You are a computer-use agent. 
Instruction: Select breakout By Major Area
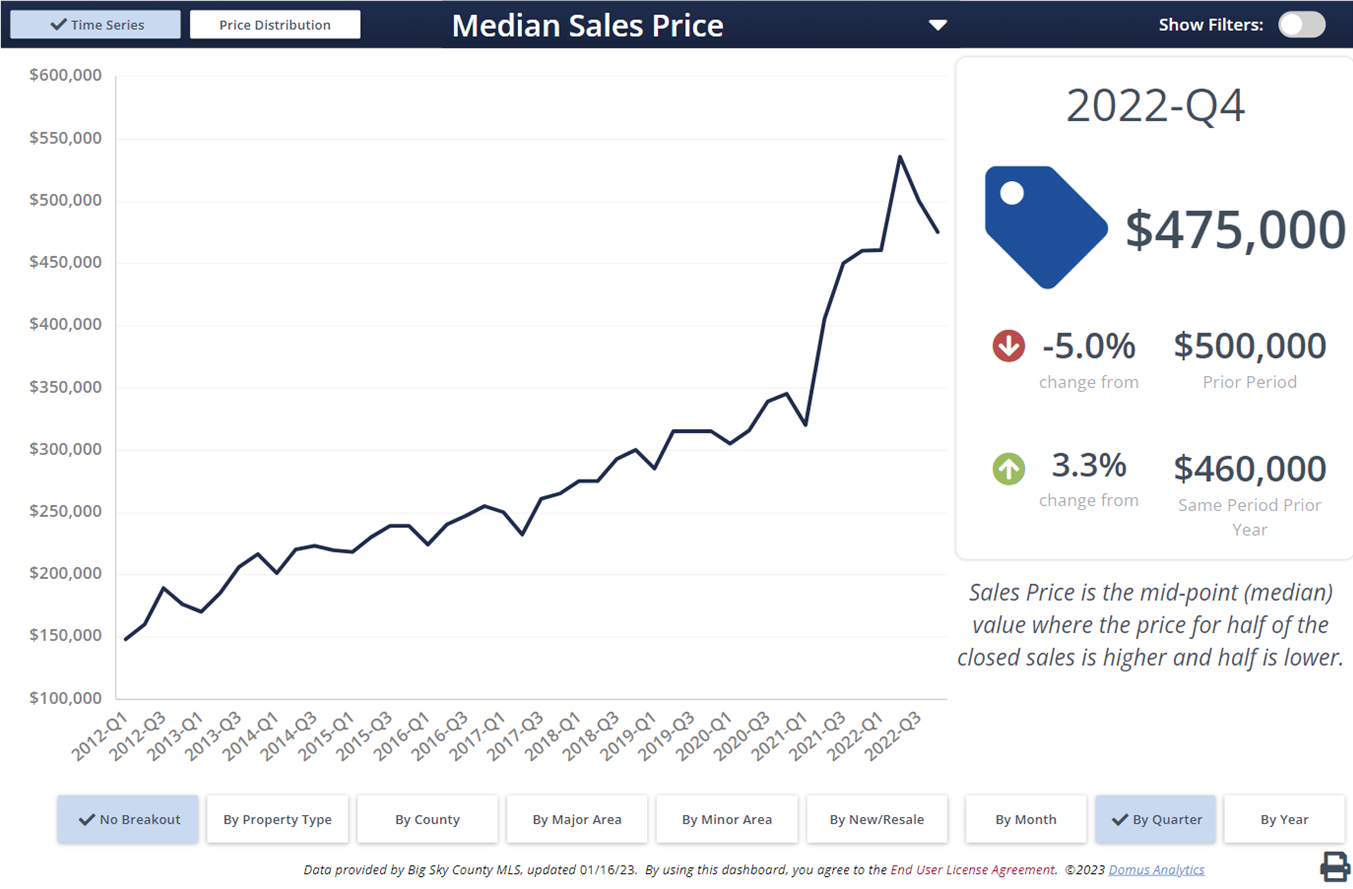[x=577, y=818]
